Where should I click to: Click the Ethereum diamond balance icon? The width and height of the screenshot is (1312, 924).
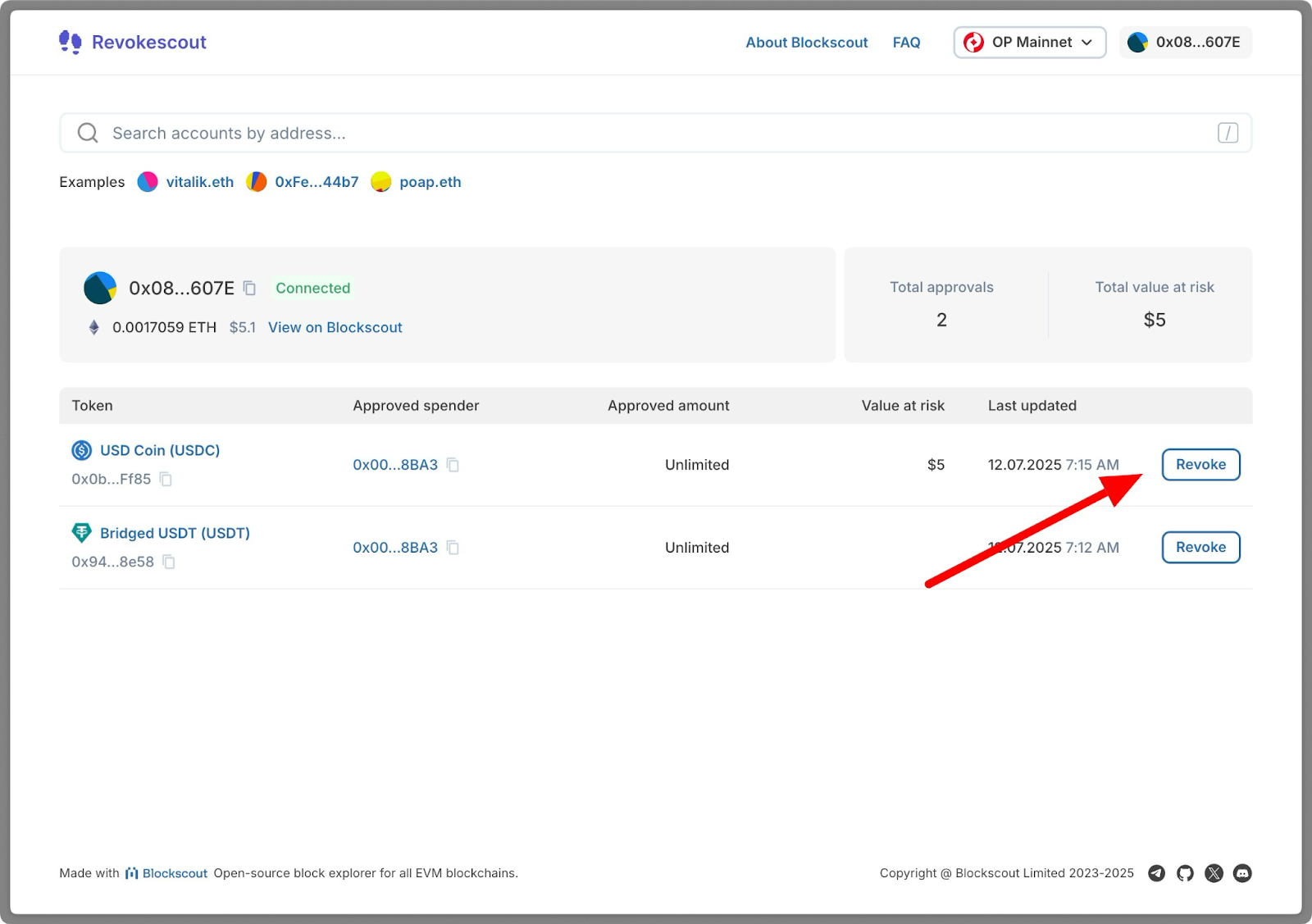coord(93,327)
